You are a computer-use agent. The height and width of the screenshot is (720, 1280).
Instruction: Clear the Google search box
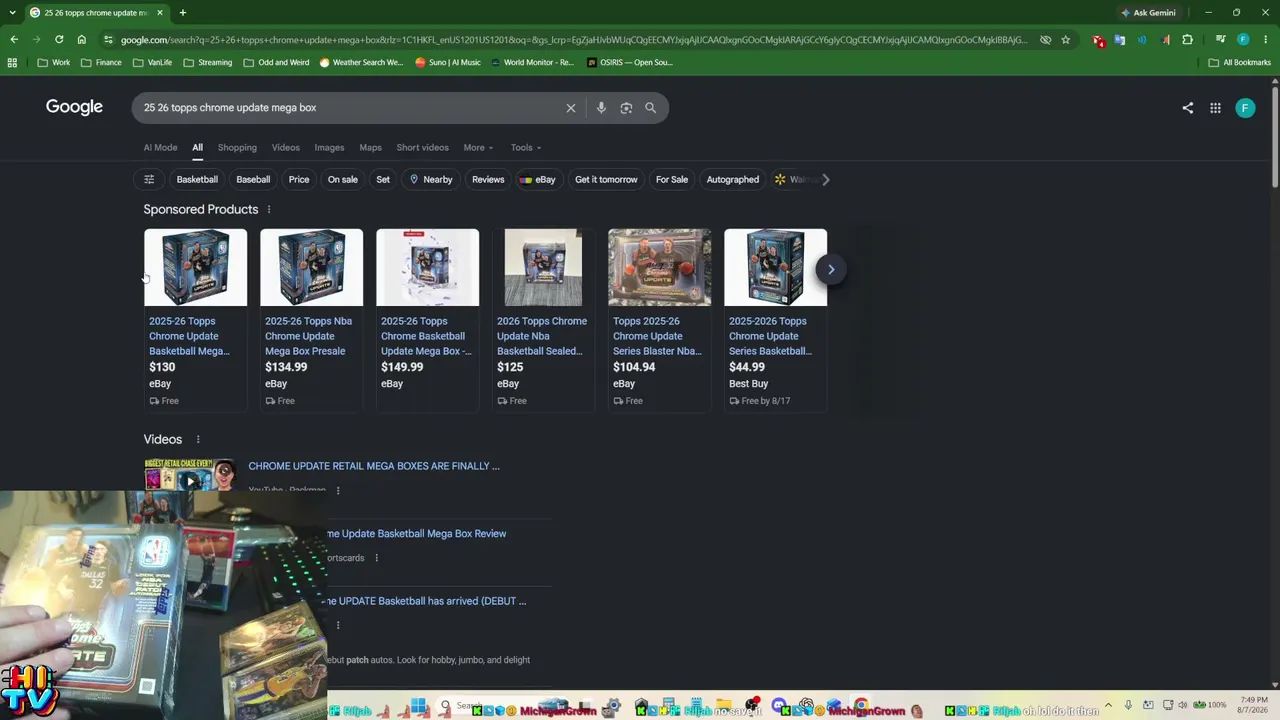pyautogui.click(x=571, y=108)
